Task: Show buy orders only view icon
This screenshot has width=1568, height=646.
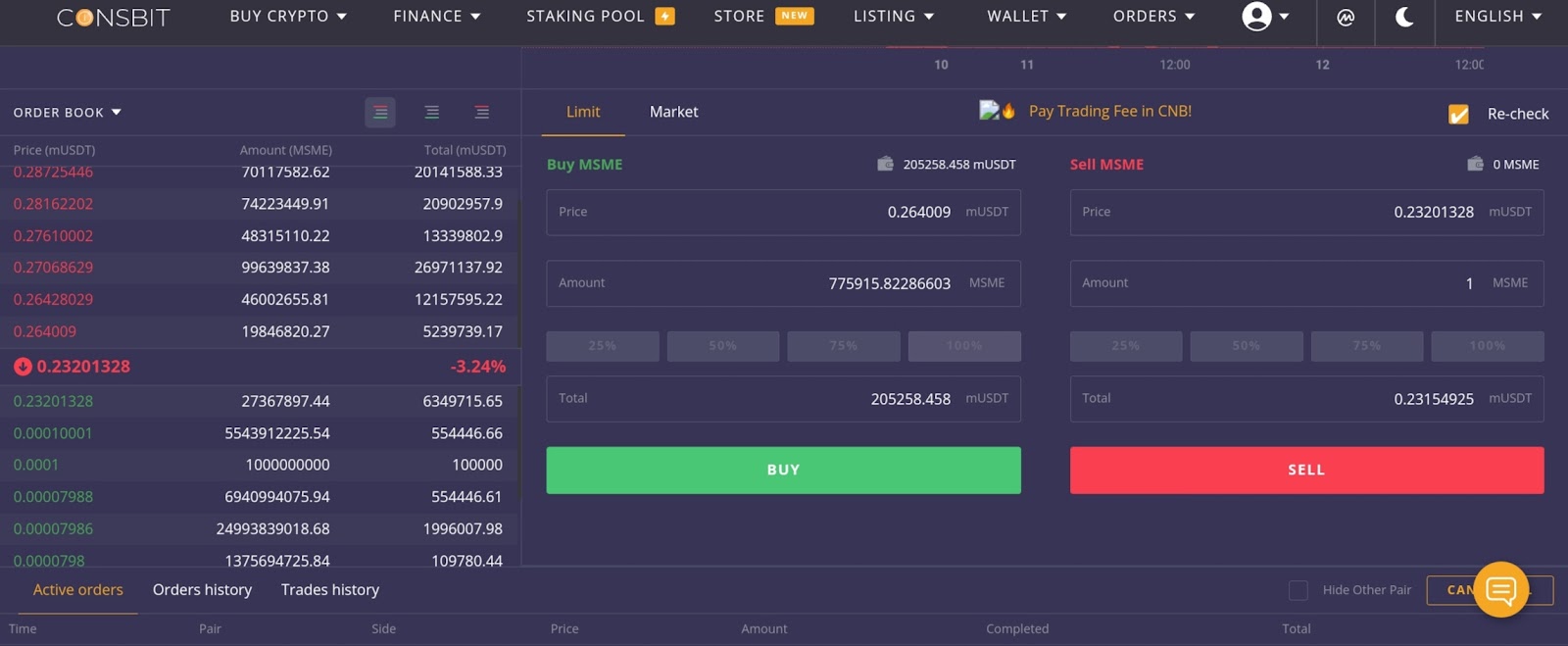Action: [x=431, y=113]
